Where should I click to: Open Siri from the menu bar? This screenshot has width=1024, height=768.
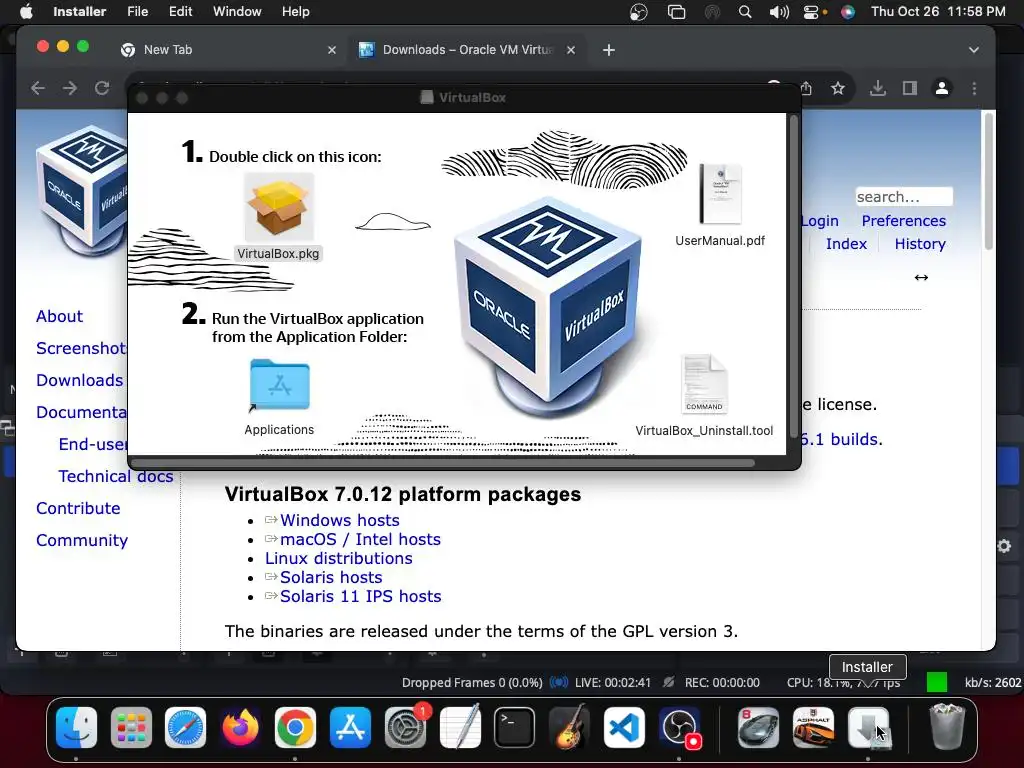848,12
